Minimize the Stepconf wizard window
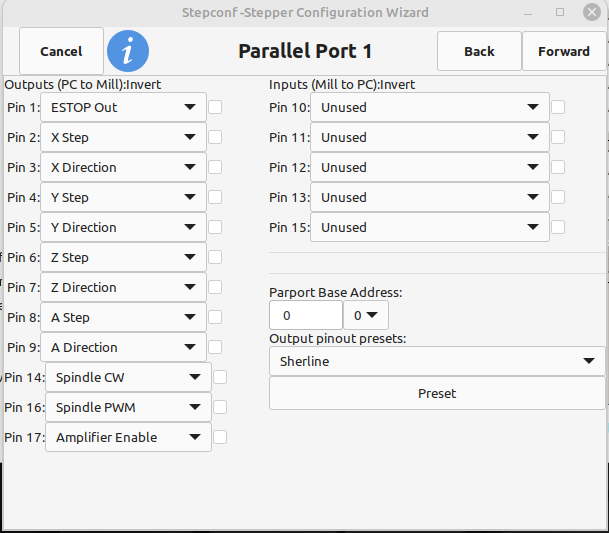This screenshot has height=533, width=609. [x=527, y=12]
